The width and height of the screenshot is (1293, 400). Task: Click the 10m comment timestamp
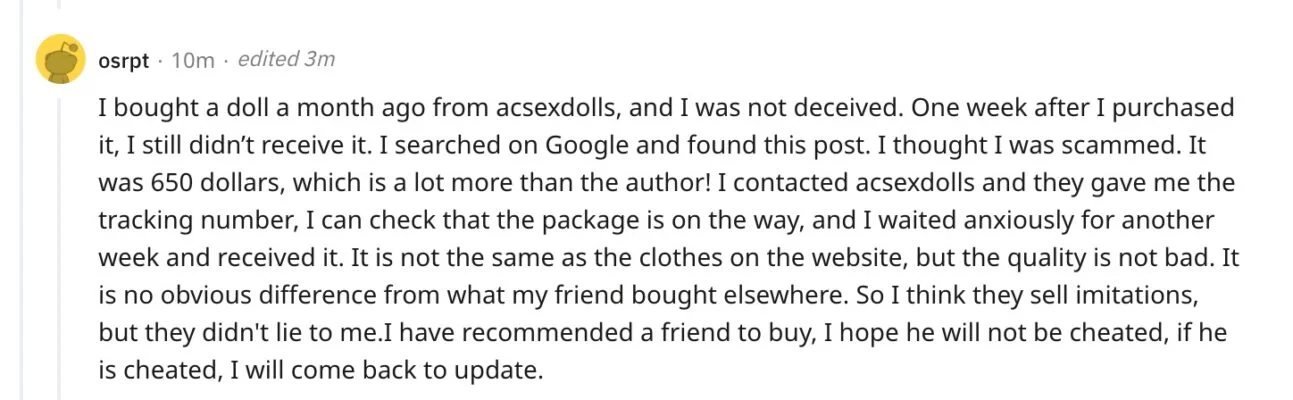pos(193,60)
